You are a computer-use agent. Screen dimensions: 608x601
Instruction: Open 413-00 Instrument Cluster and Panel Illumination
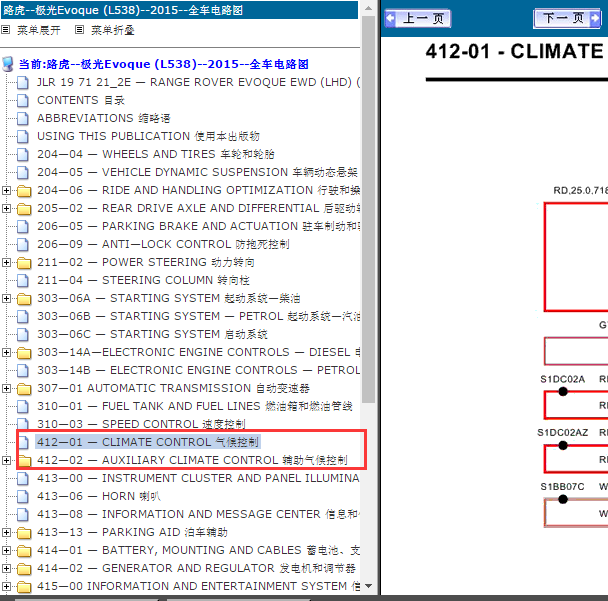tap(198, 478)
